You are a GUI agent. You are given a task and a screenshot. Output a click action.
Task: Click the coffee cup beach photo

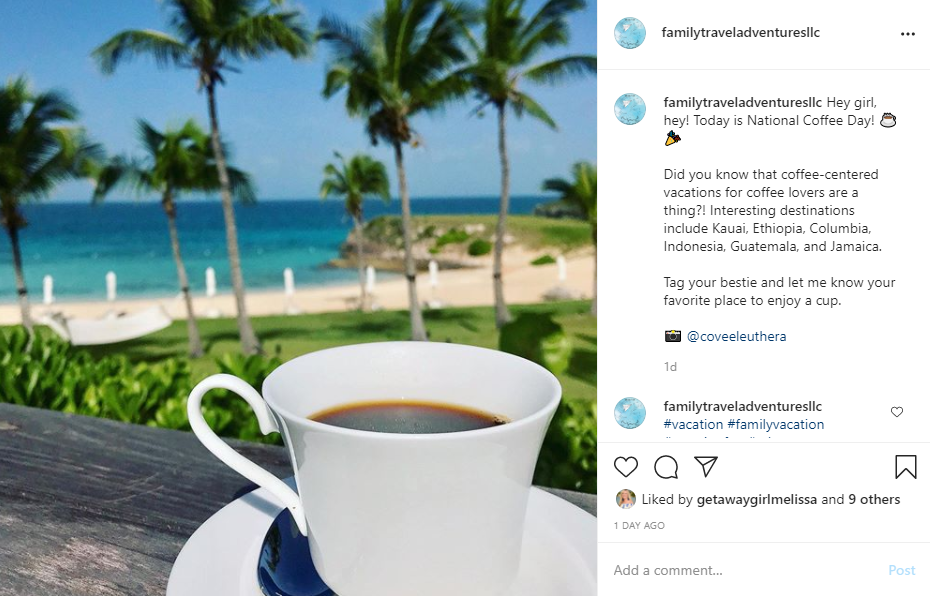click(x=298, y=298)
